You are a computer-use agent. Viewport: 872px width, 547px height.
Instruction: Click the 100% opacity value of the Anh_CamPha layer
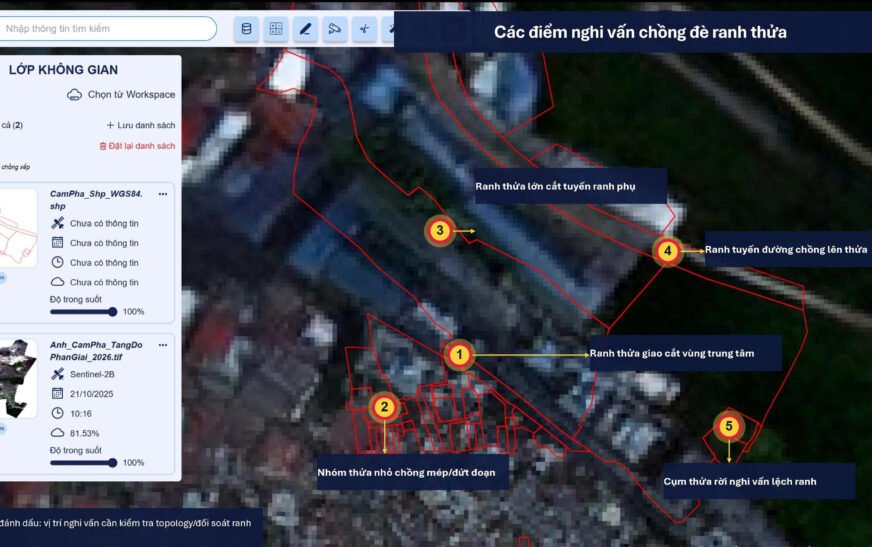133,463
